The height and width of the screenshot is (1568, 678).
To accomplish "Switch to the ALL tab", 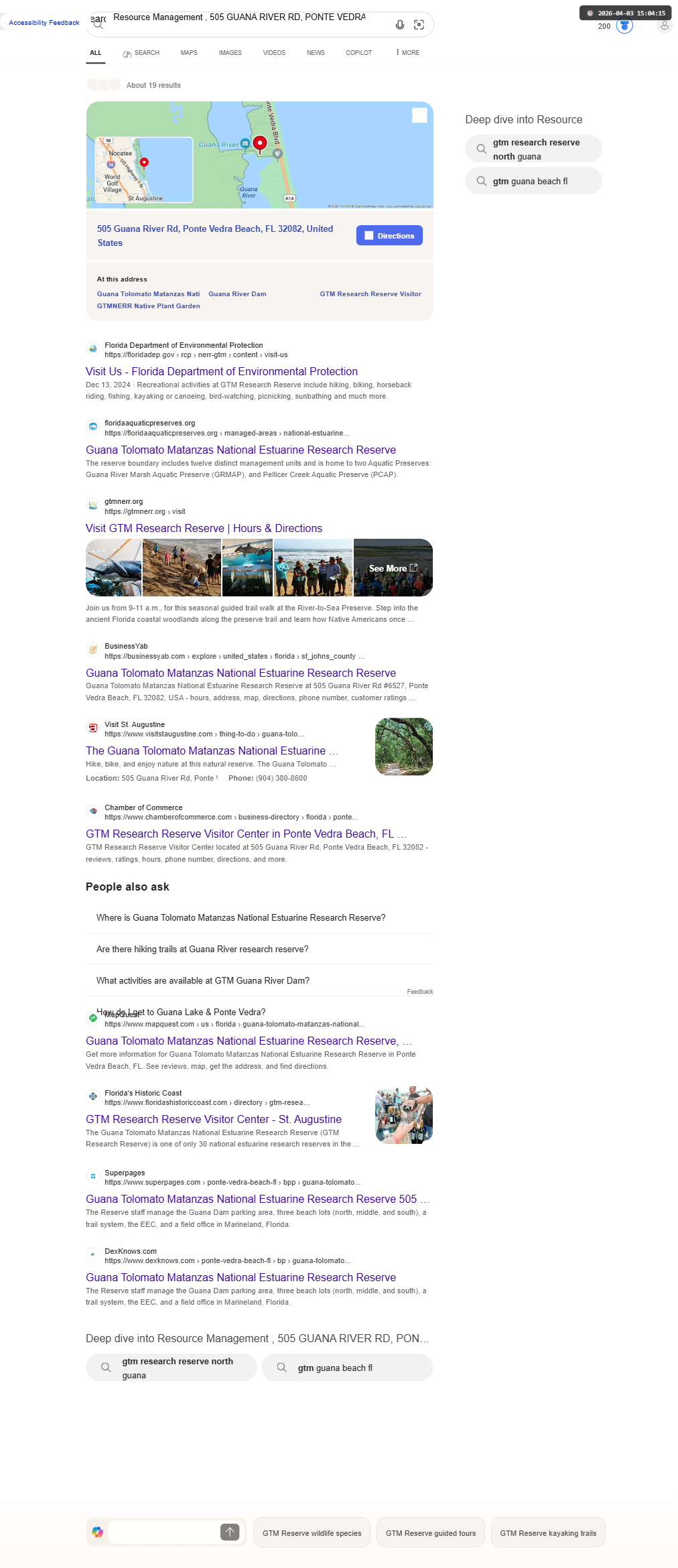I will pos(96,53).
